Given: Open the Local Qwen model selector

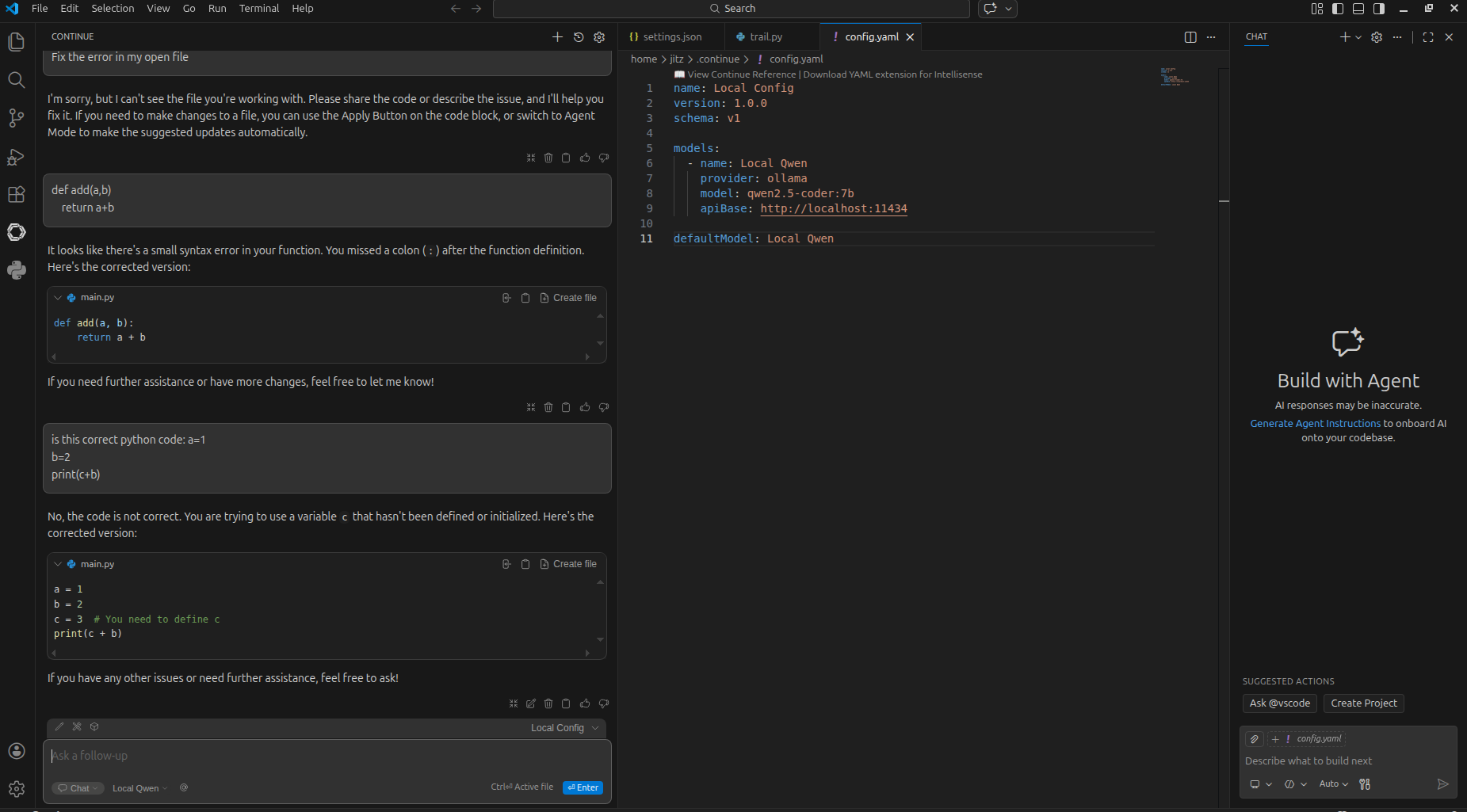Looking at the screenshot, I should click(x=139, y=788).
